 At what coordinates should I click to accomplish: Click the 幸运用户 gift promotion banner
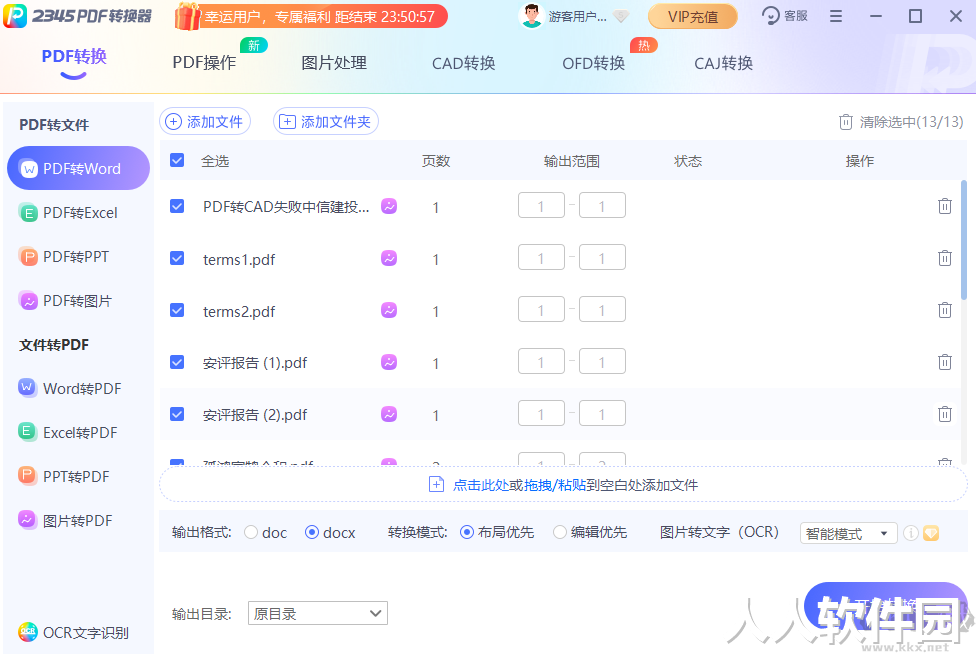311,16
